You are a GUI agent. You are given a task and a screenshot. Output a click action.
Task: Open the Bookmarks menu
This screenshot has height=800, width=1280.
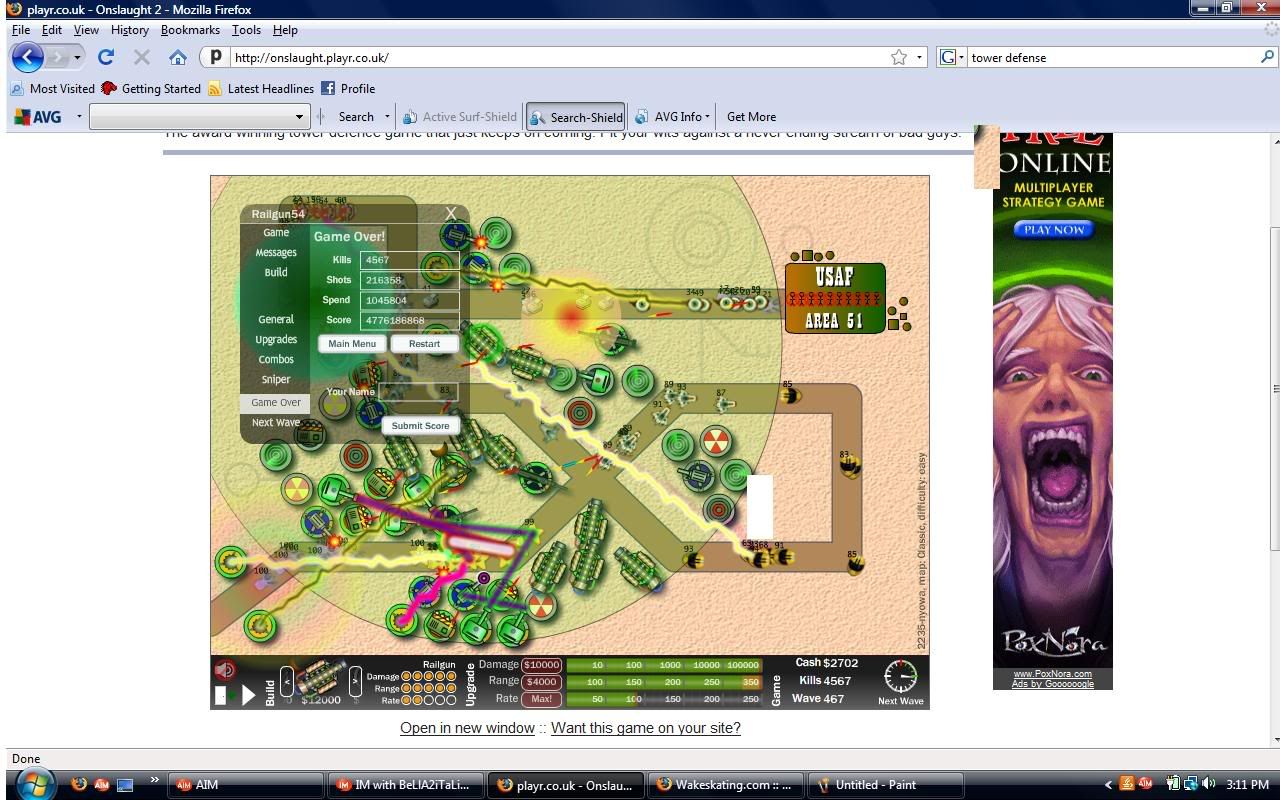190,30
